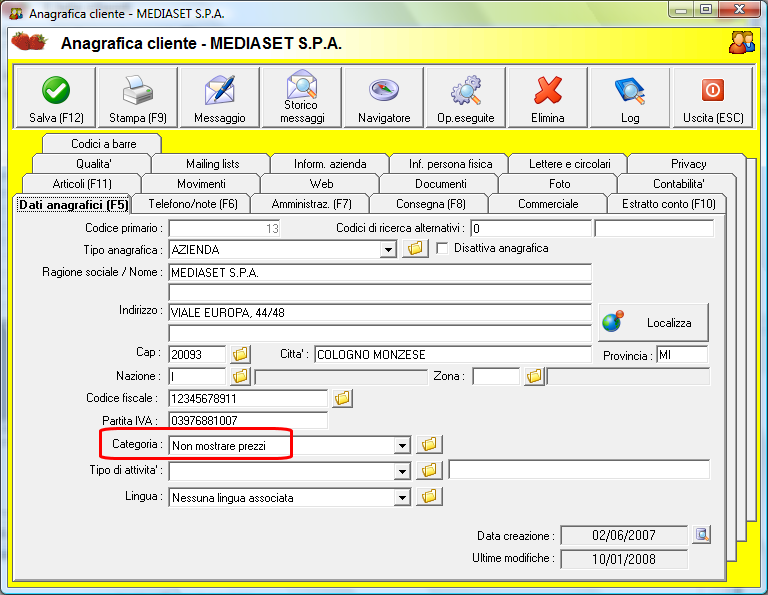The width and height of the screenshot is (768, 595).
Task: Select the Web tab
Action: click(x=321, y=184)
